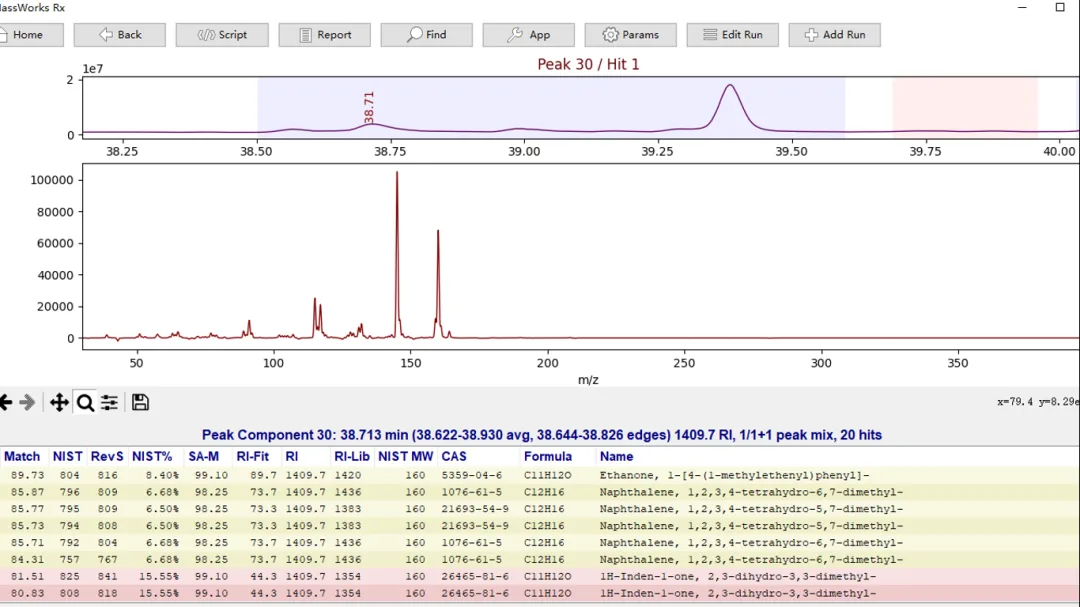Generate a Report
Screen dimensions: 1080x607
point(324,35)
